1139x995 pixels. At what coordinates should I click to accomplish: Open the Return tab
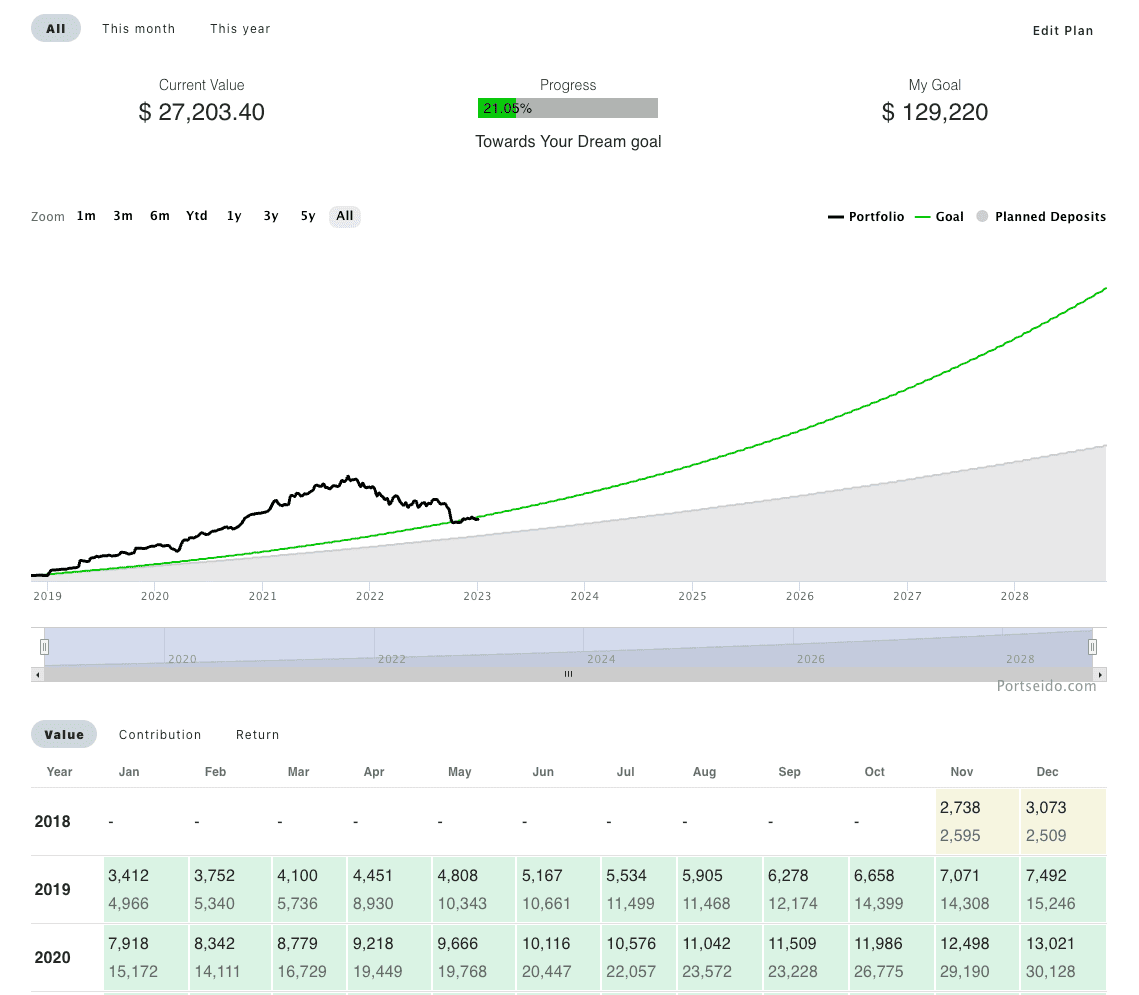(x=257, y=734)
